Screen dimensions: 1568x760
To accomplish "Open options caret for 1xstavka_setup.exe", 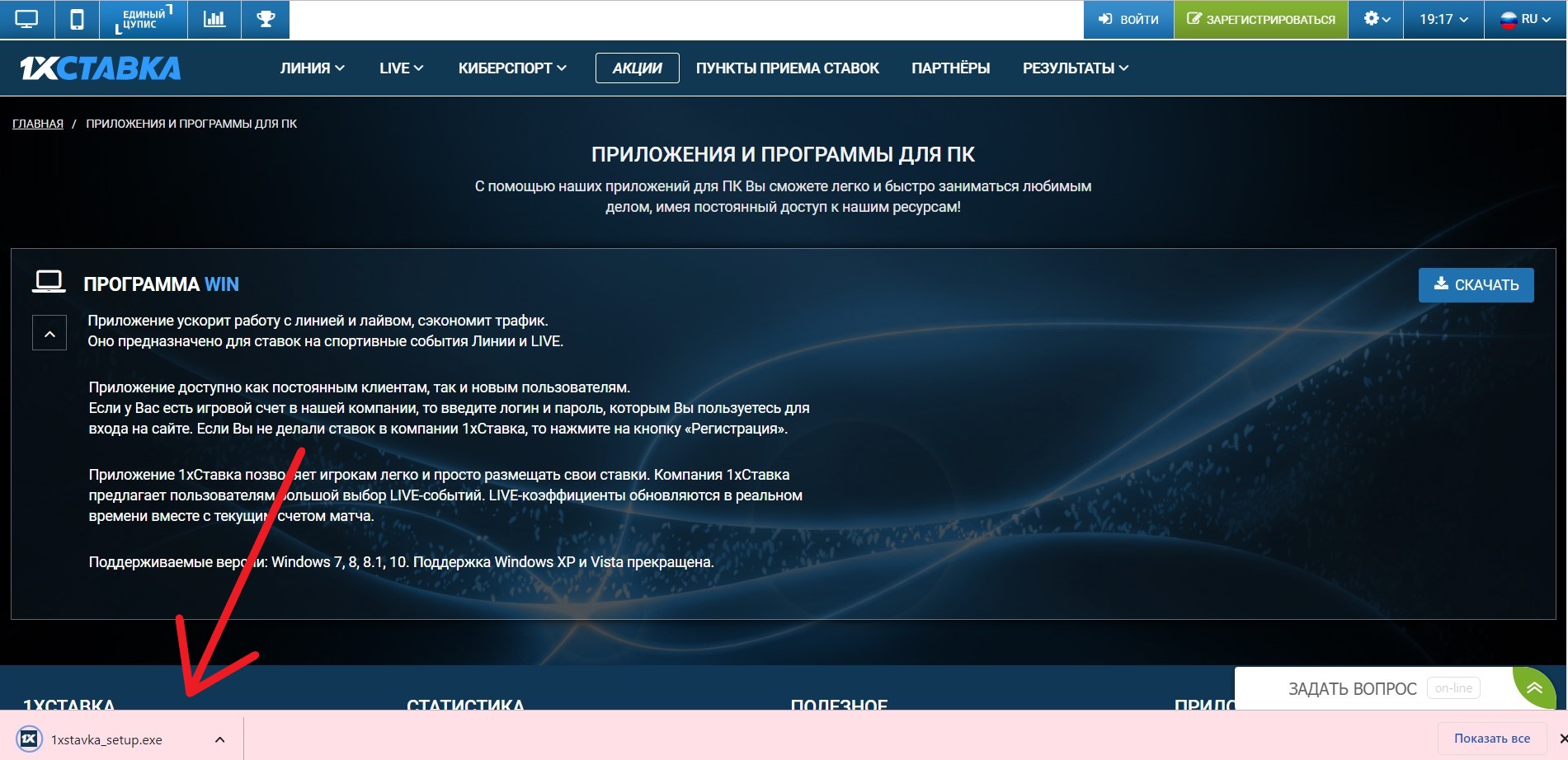I will (219, 739).
